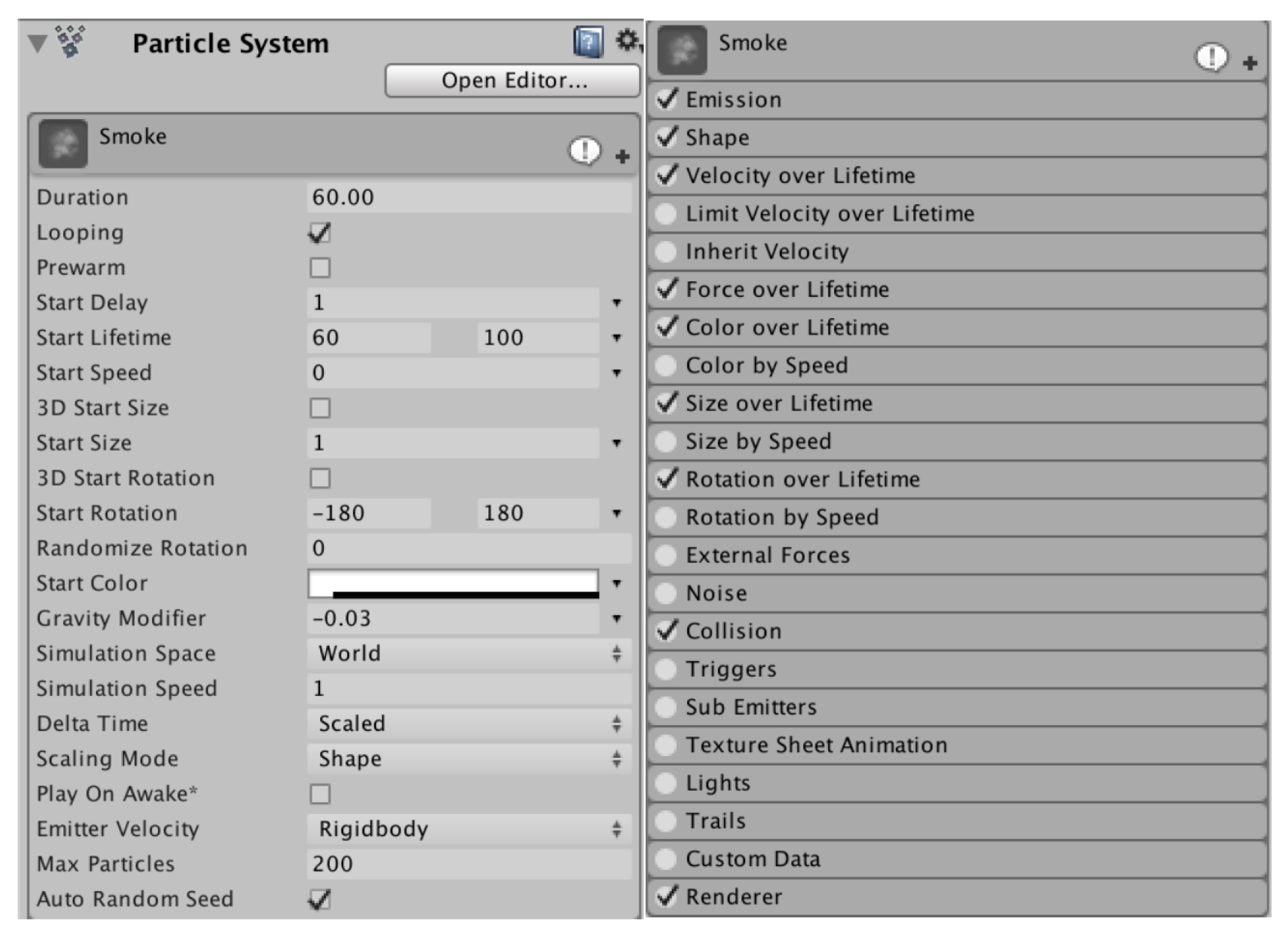Open the Renderer module section

734,896
